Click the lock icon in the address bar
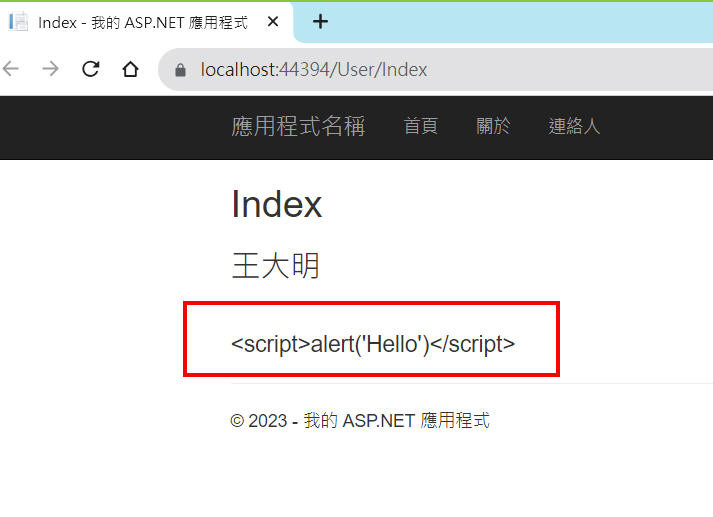 point(181,70)
